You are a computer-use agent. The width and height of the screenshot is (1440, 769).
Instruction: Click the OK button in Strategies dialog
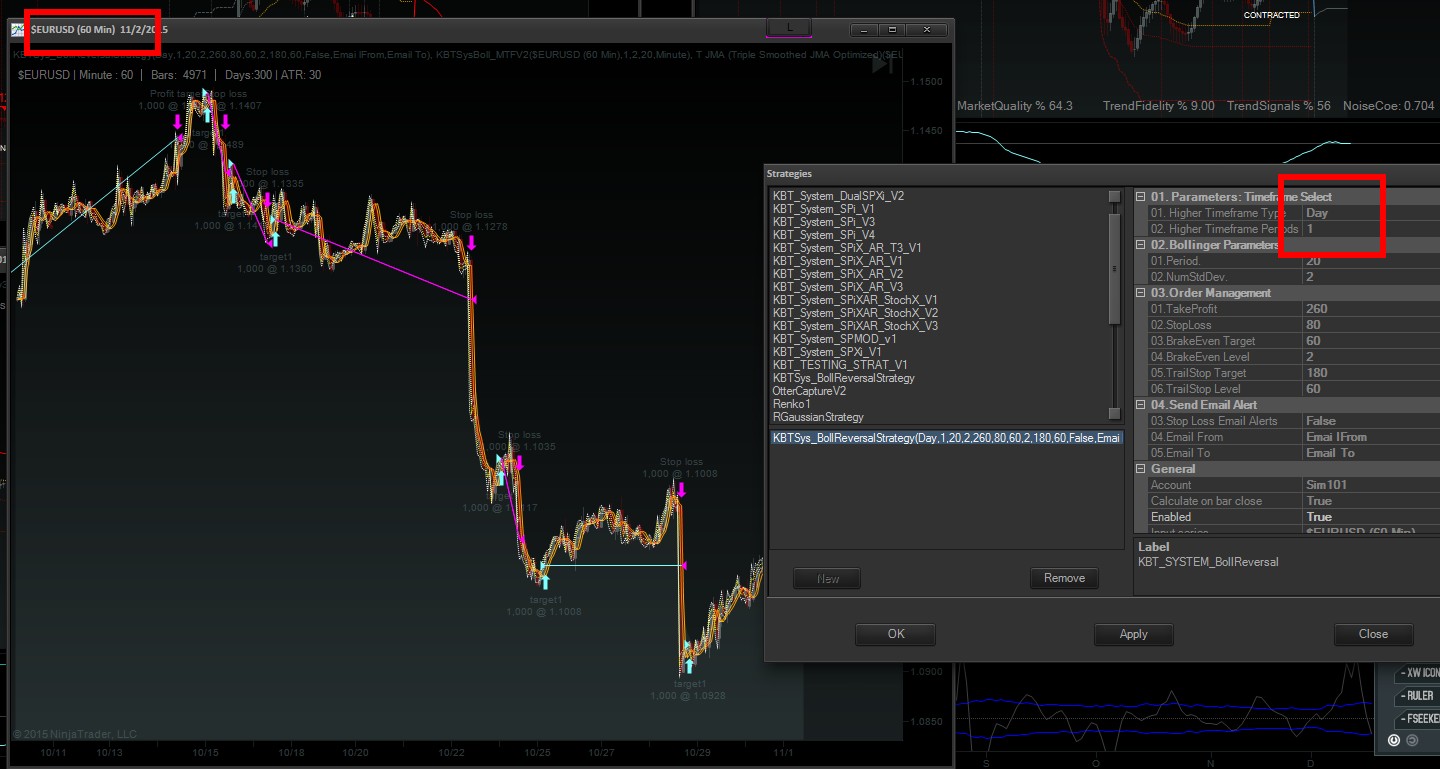point(896,634)
